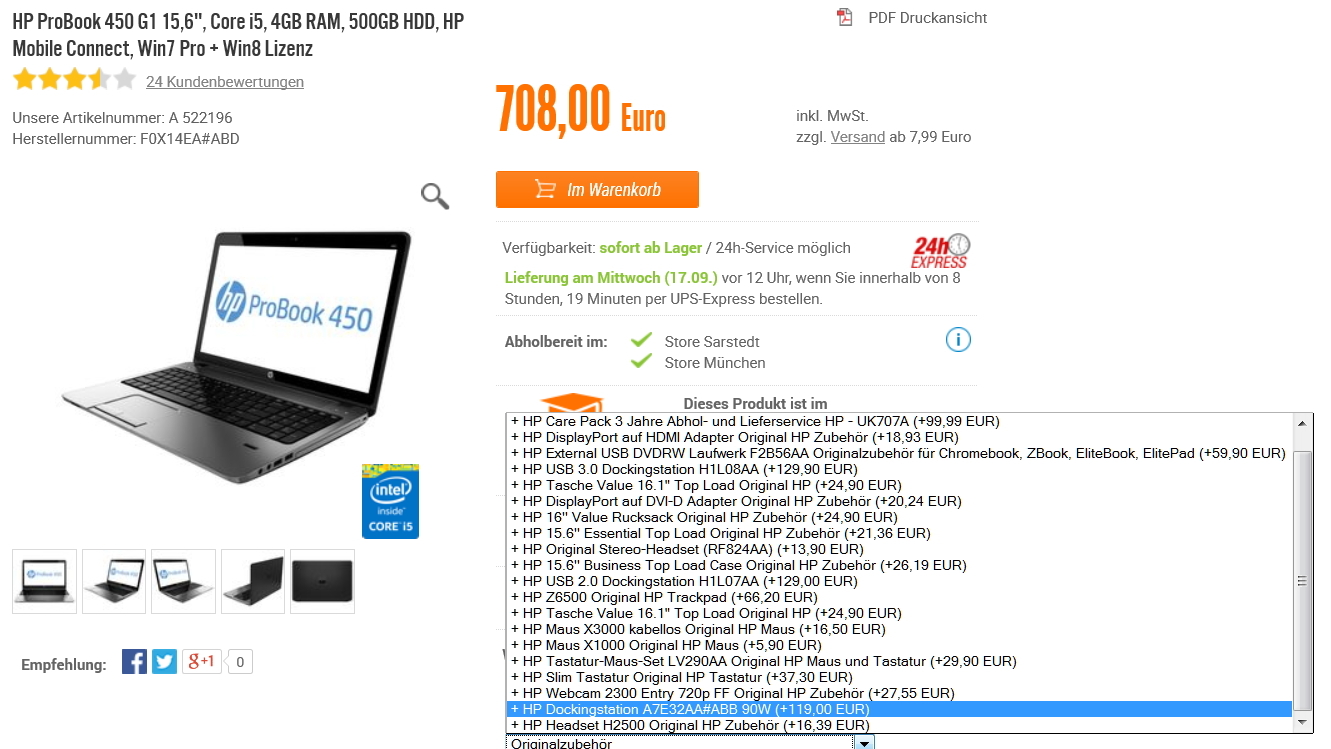Screen dimensions: 1331x749
Task: Add product with Im Warenkorb button
Action: click(x=597, y=189)
